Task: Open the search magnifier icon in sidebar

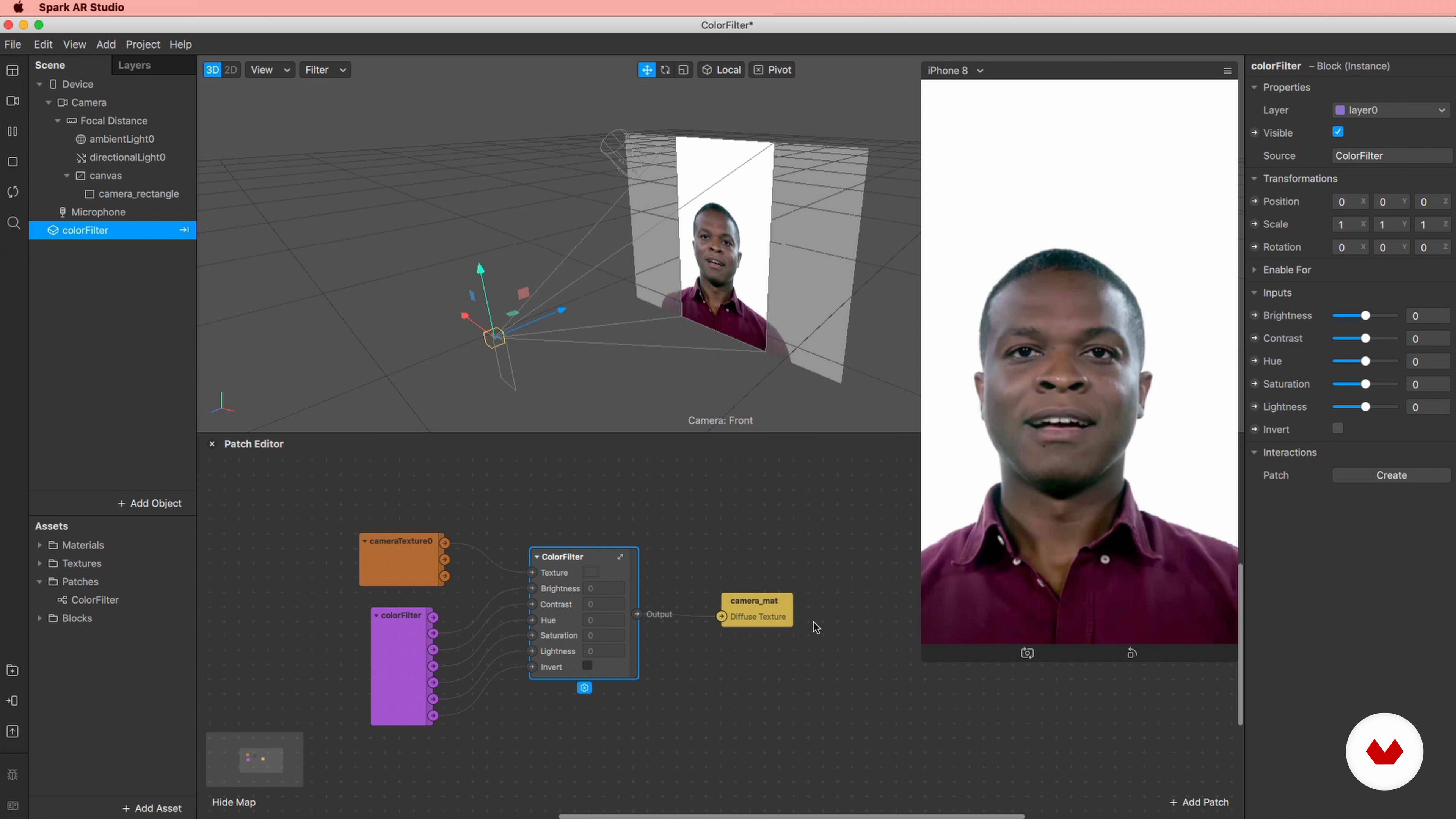Action: pyautogui.click(x=14, y=223)
